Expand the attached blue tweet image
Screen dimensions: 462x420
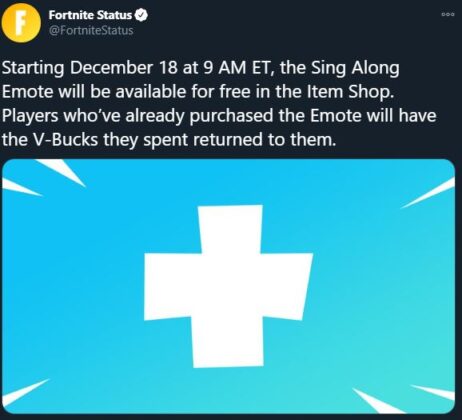(229, 286)
